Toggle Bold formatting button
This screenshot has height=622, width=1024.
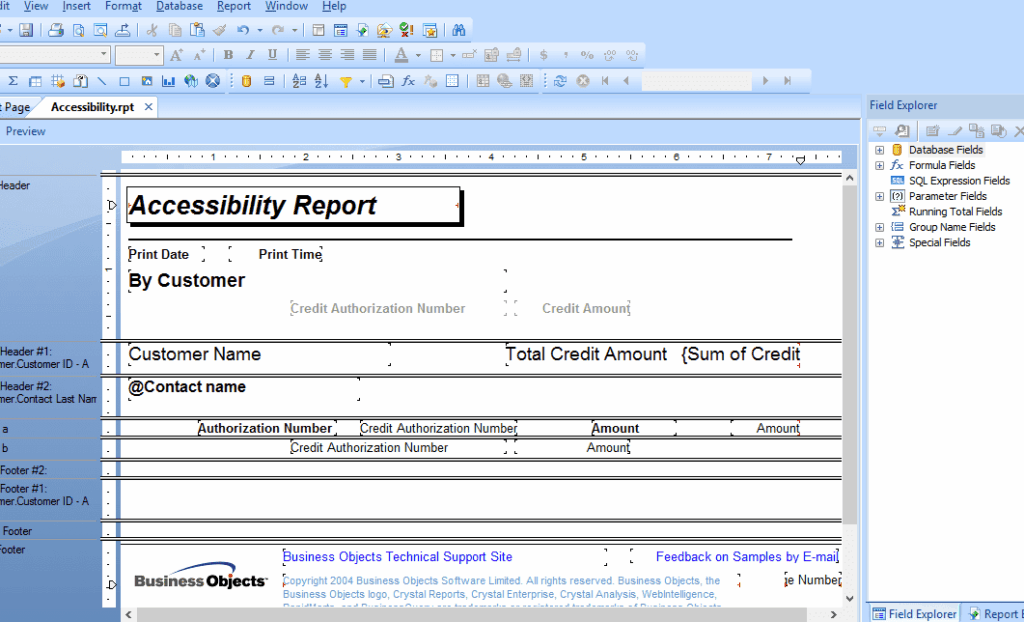pyautogui.click(x=228, y=55)
